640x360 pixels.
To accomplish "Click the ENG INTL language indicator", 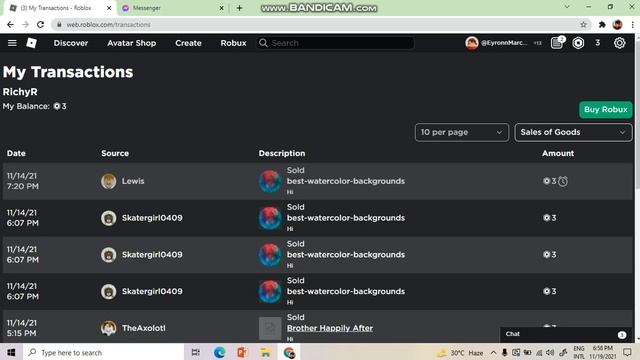I will coord(579,352).
